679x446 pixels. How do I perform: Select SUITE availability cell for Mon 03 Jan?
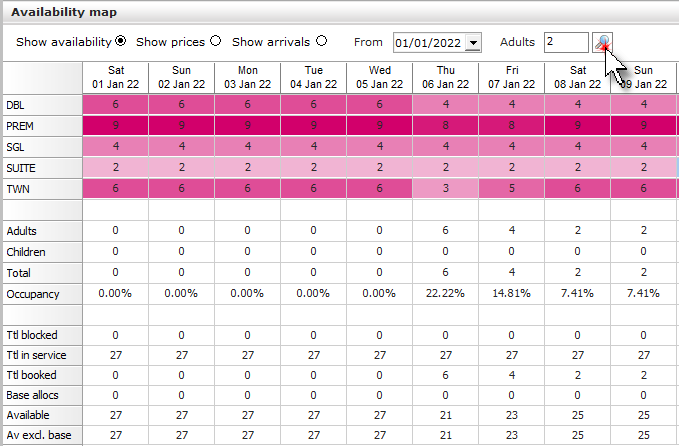coord(248,168)
